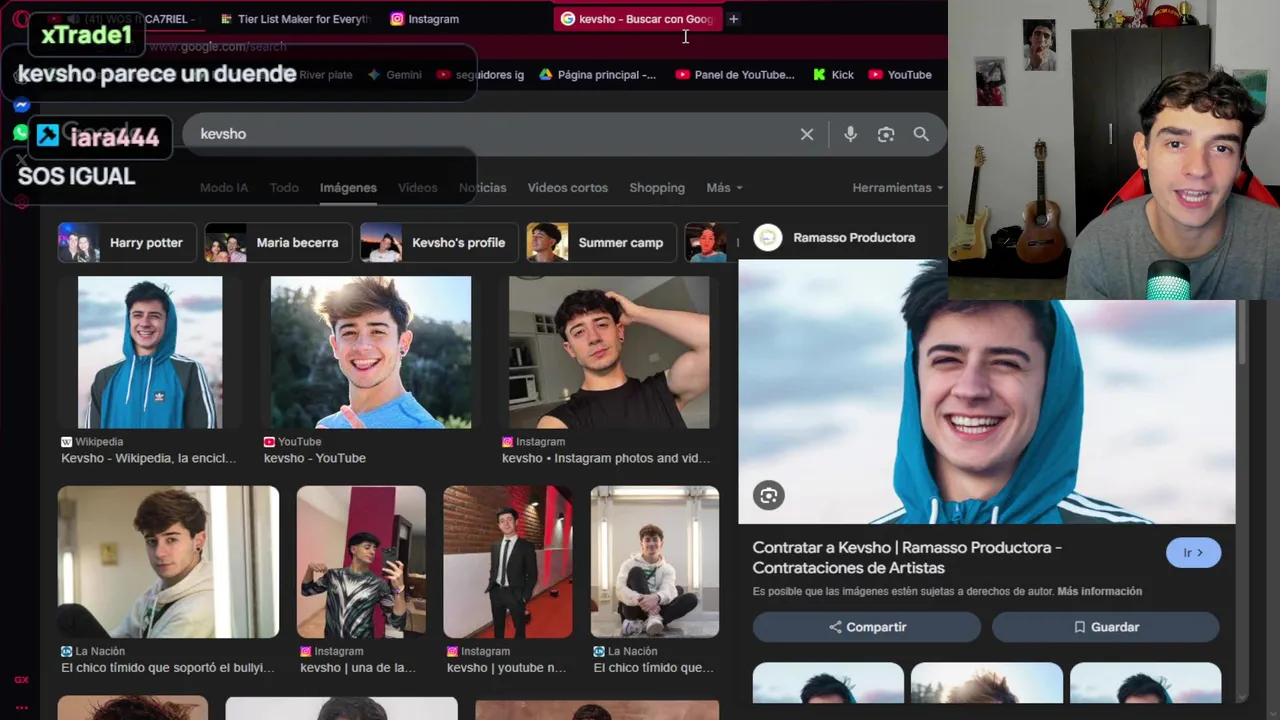Open the Kick bookmark

834,75
